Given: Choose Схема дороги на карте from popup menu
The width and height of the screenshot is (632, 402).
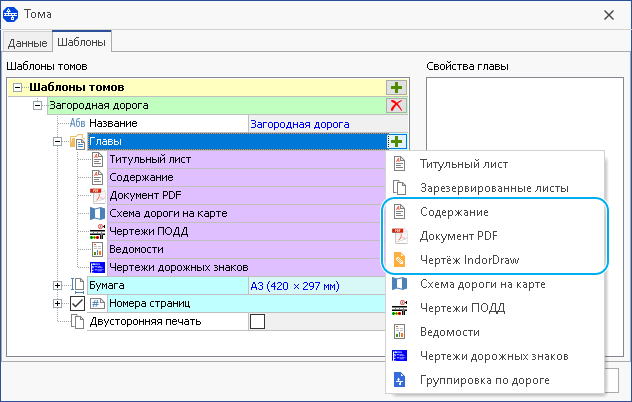Looking at the screenshot, I should pos(495,284).
